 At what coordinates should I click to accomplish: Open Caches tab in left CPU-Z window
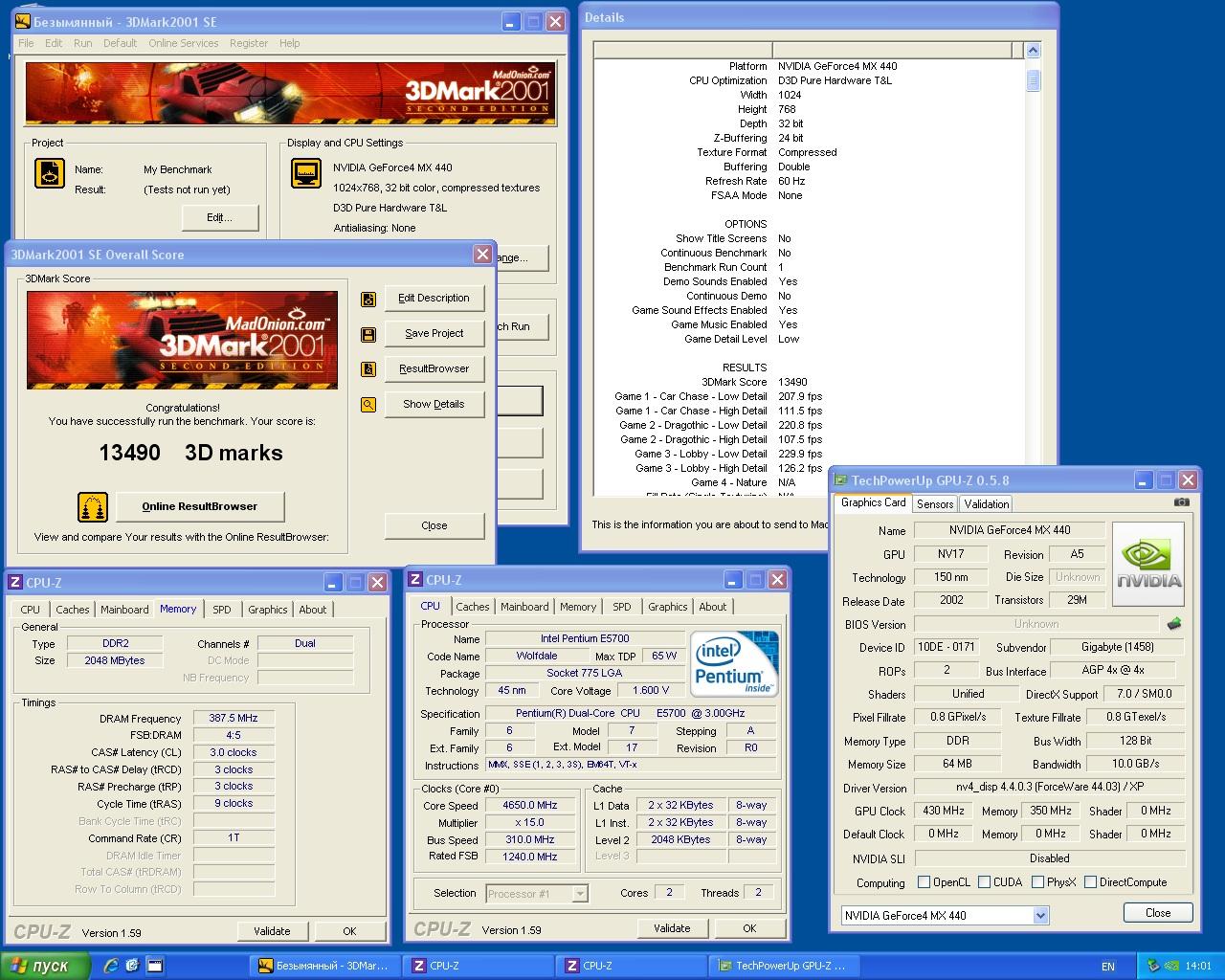tap(73, 610)
